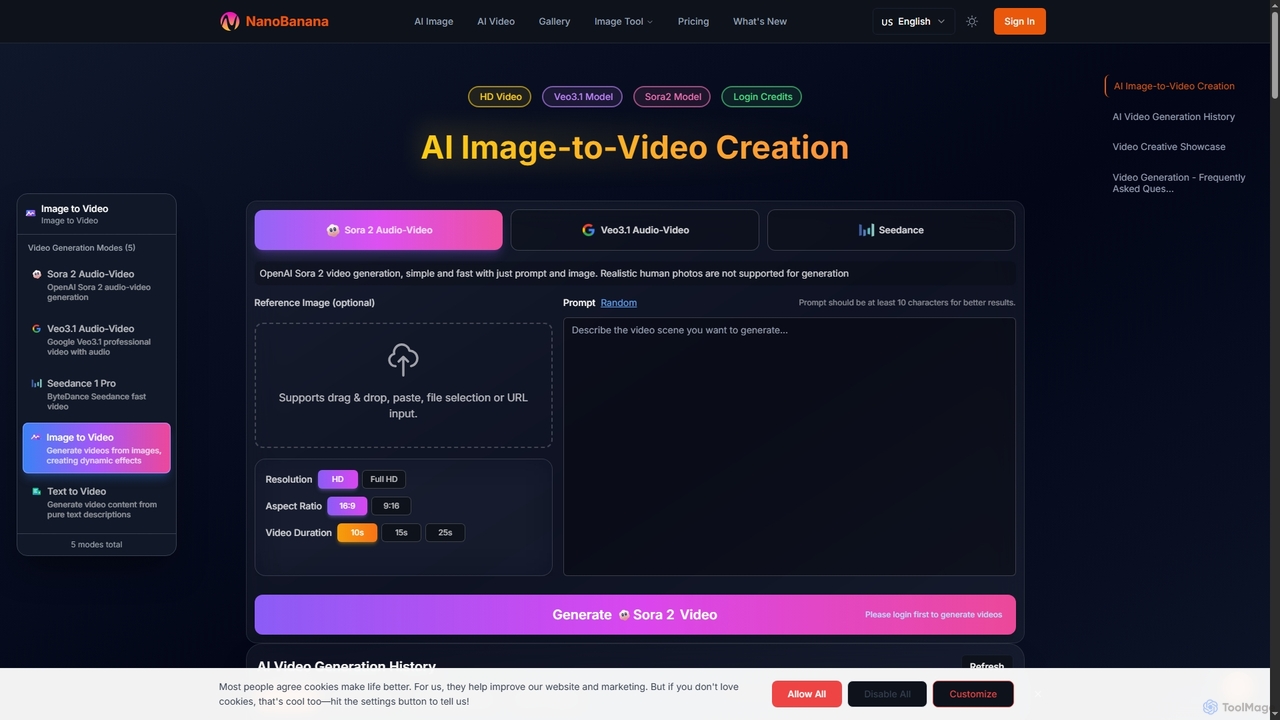This screenshot has width=1280, height=720.
Task: Click the Veo3.1 Model badge
Action: click(583, 97)
